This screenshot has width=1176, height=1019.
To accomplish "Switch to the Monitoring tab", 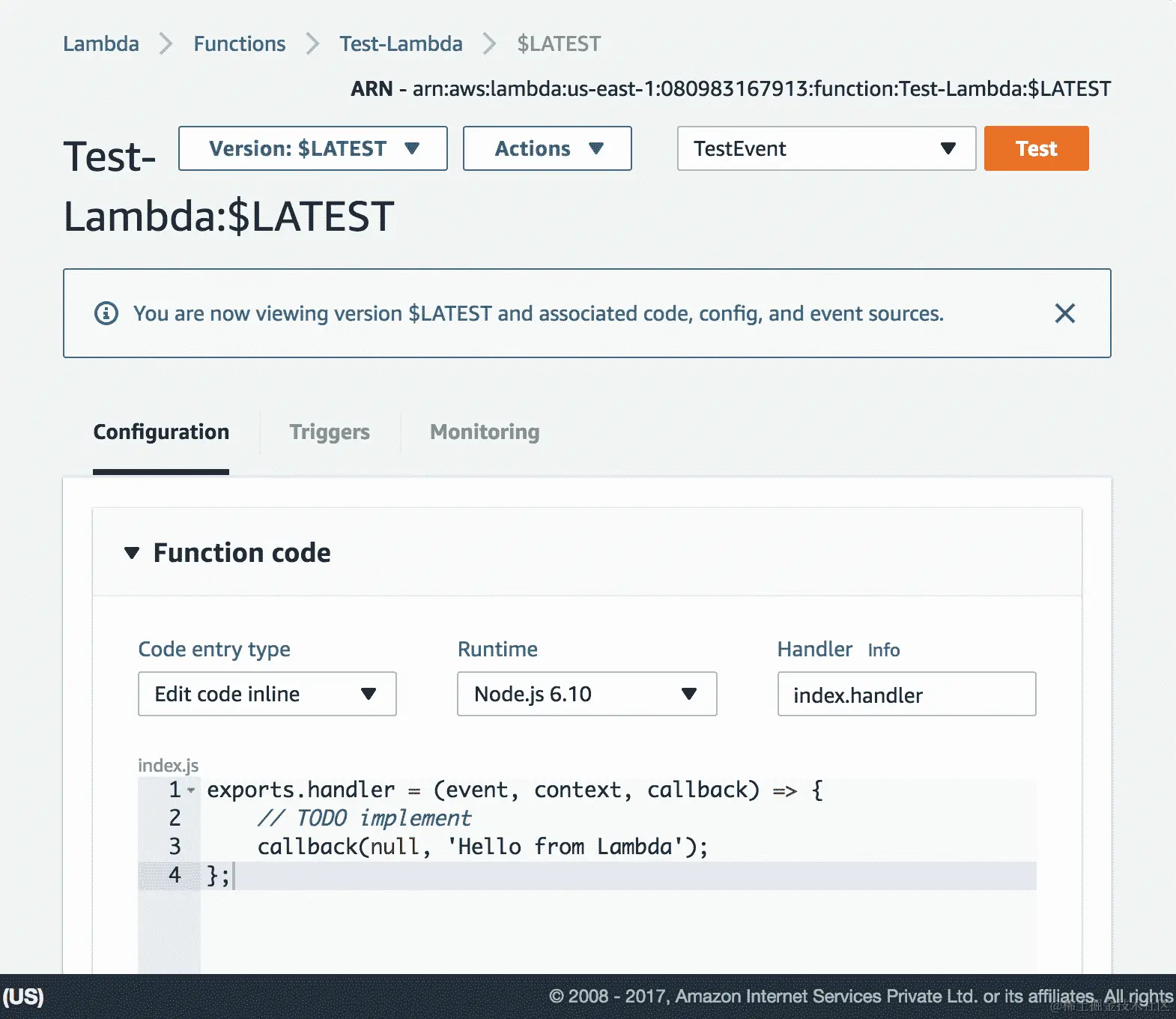I will tap(485, 432).
